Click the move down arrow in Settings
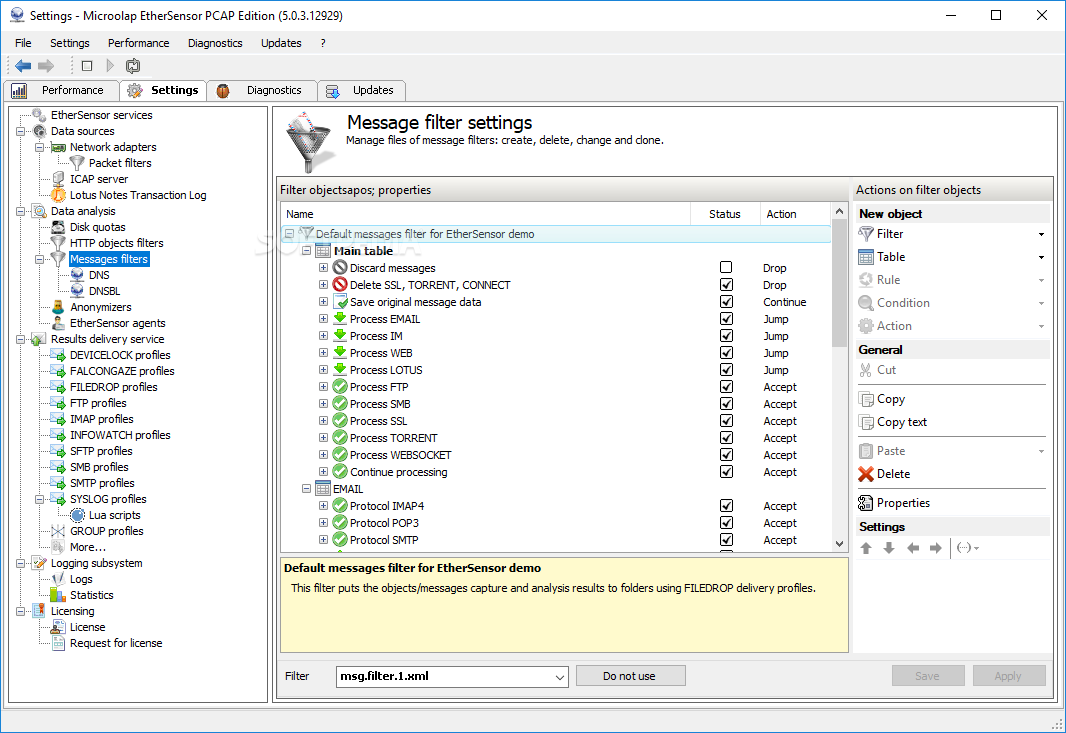The image size is (1066, 733). [889, 548]
